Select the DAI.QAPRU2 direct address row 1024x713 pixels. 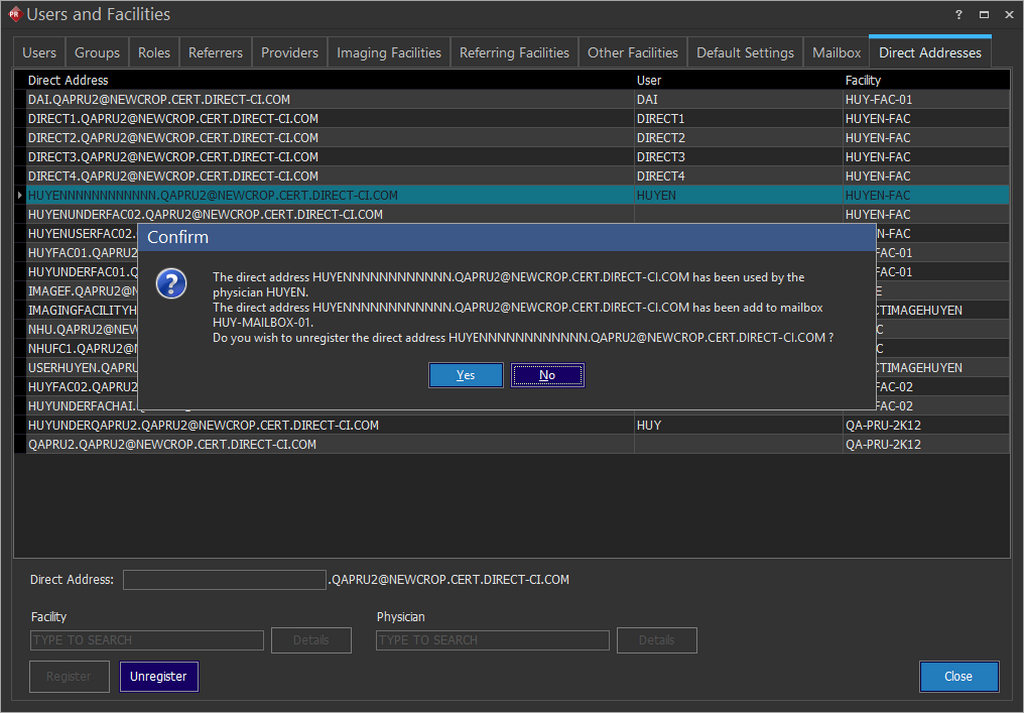pyautogui.click(x=160, y=100)
